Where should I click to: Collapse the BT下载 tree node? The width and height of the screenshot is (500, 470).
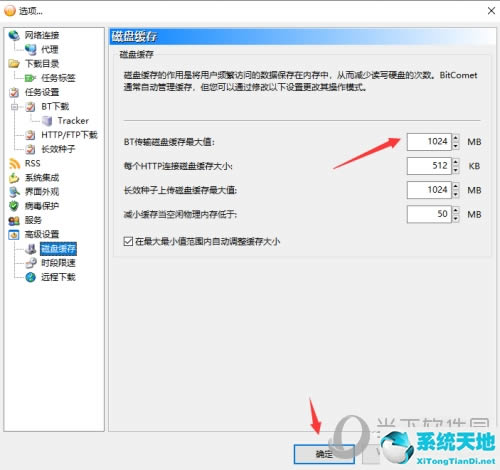(x=14, y=107)
